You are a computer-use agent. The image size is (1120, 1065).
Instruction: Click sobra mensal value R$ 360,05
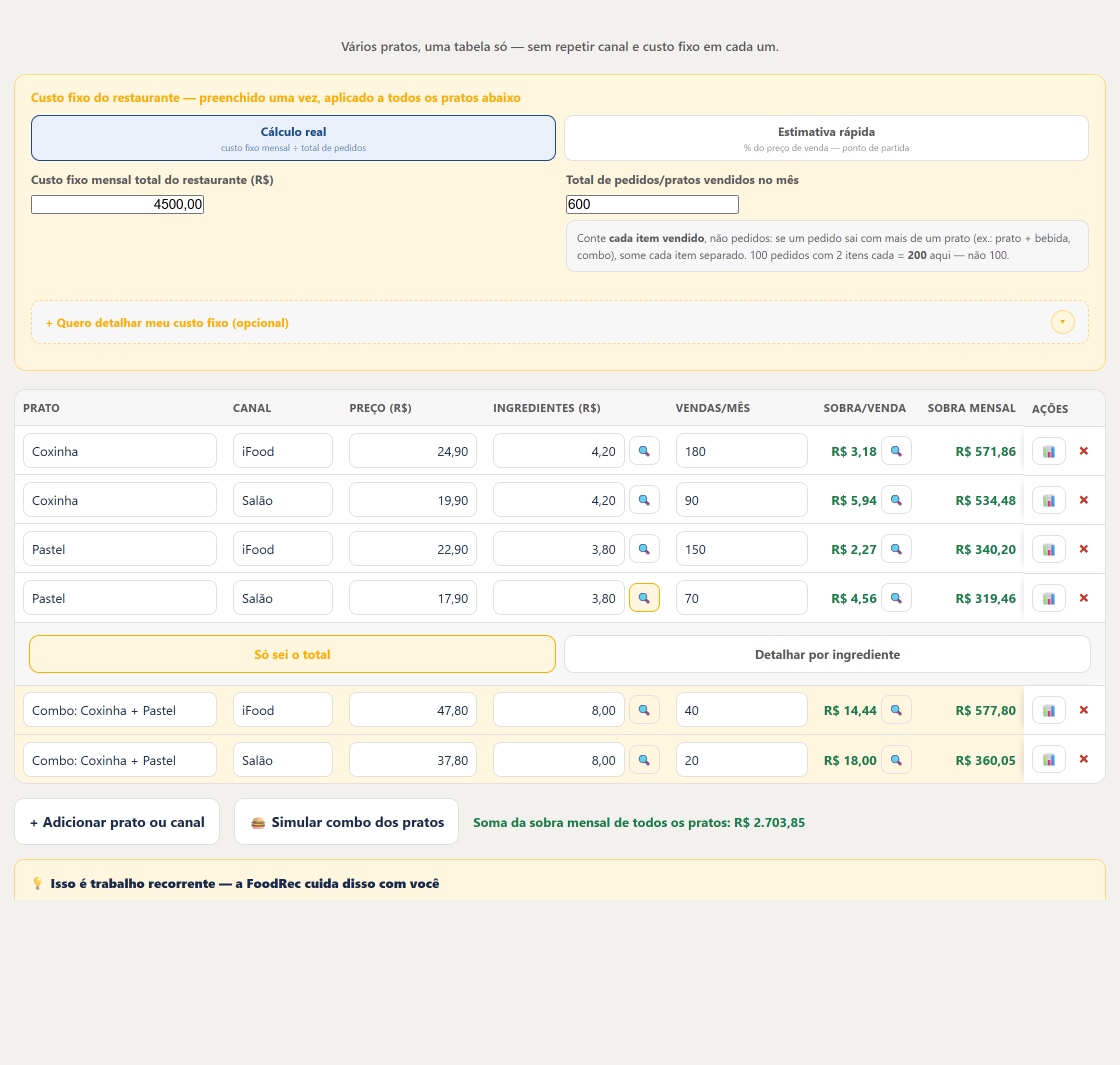click(x=985, y=760)
